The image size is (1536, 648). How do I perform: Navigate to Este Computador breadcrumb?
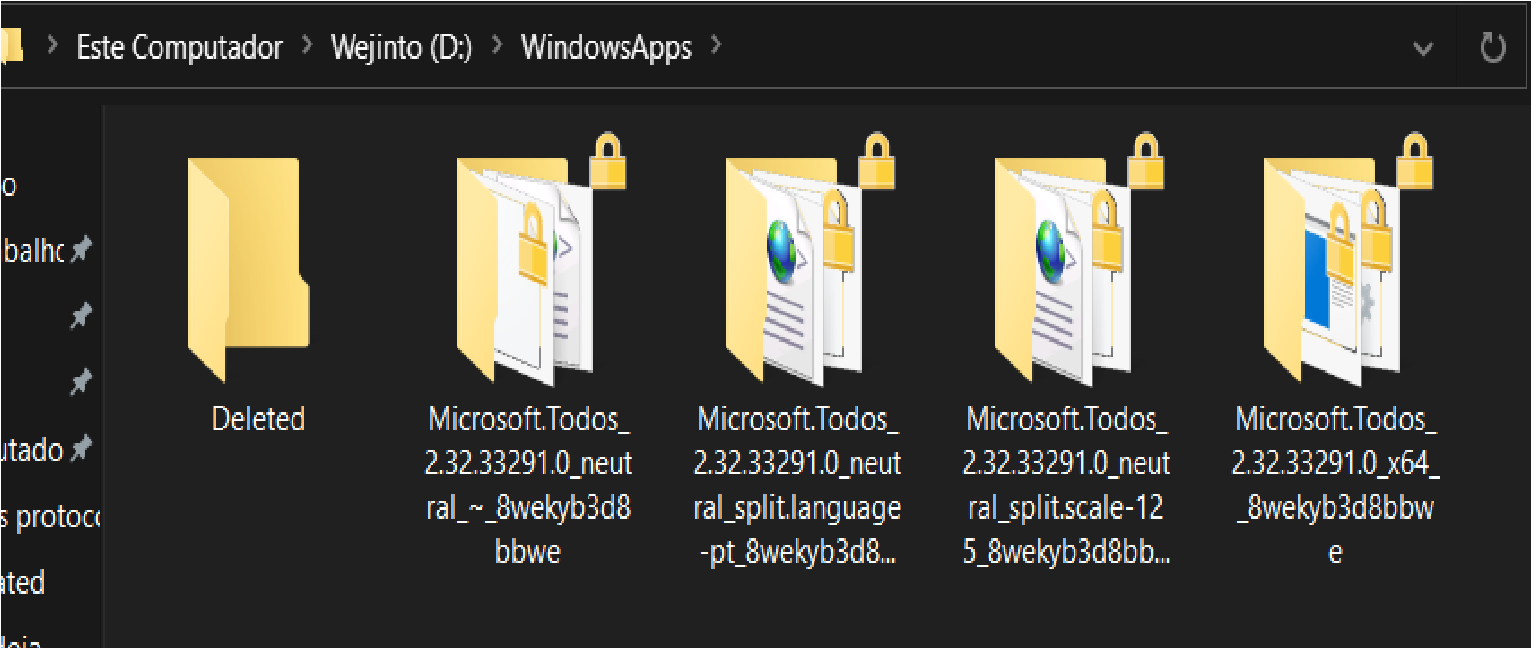point(180,48)
